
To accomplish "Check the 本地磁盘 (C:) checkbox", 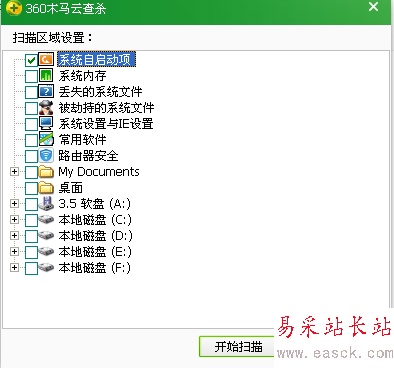I will tap(31, 220).
